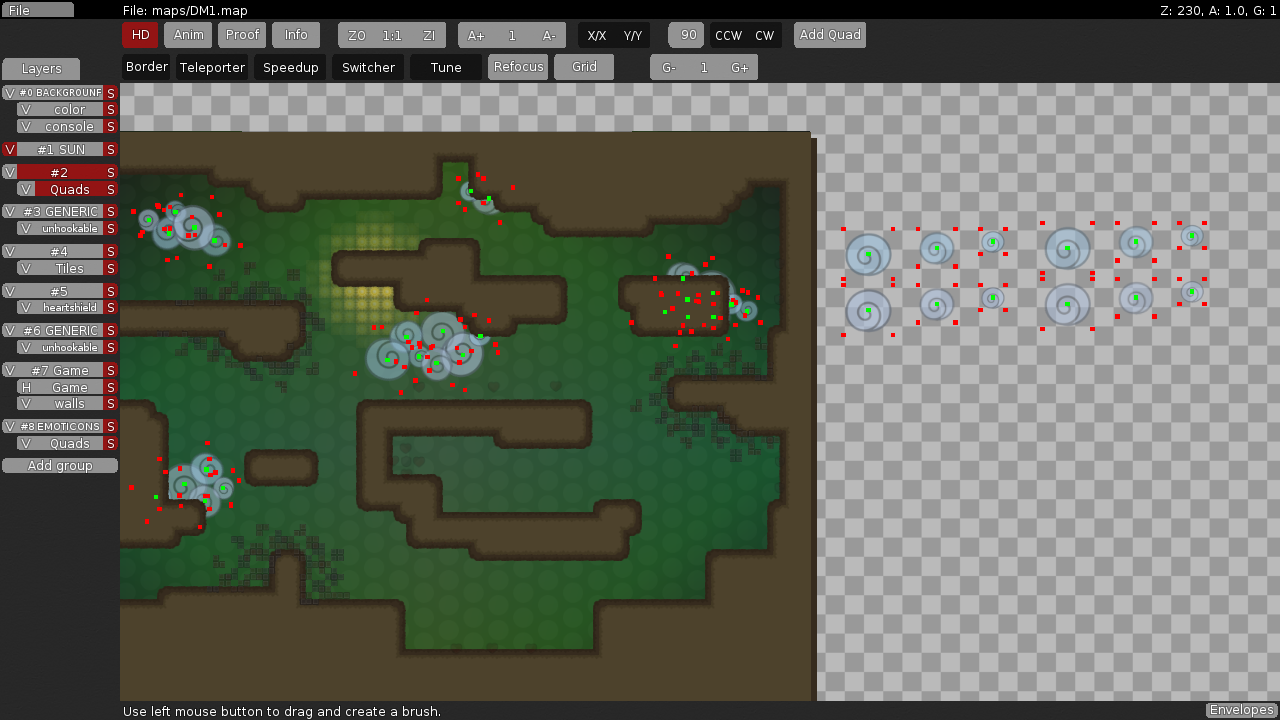Click the Add Quad button

(830, 35)
